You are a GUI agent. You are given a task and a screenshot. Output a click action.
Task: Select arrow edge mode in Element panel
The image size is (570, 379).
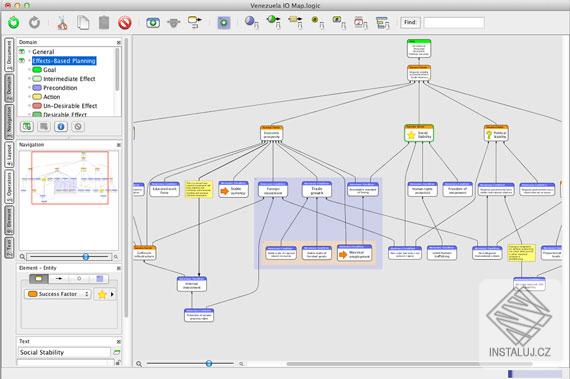[59, 279]
